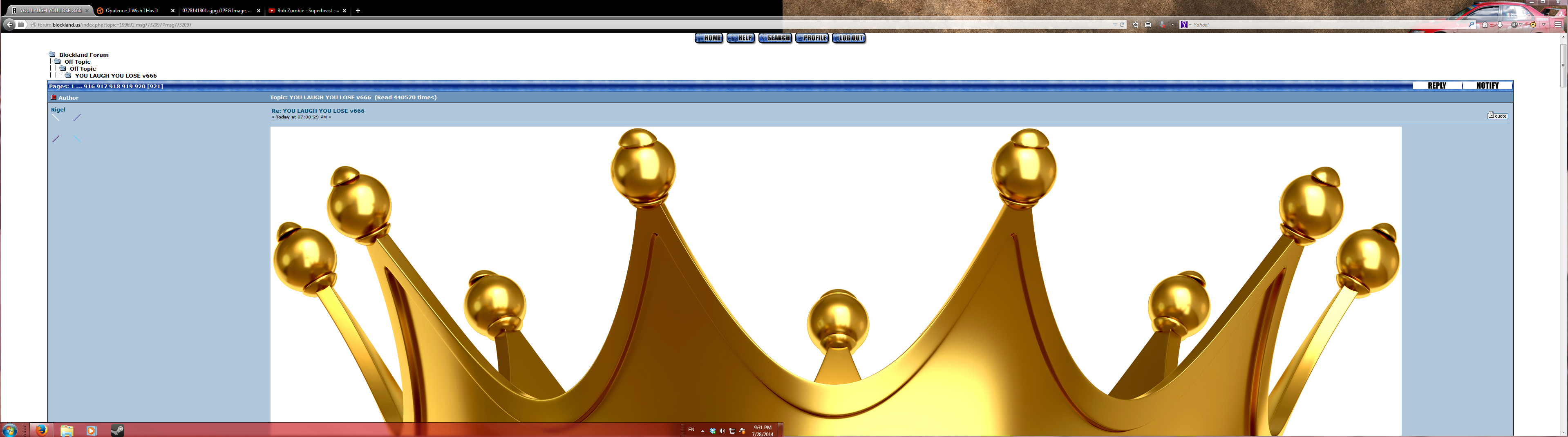Click the HOME forum button
Viewport: 1568px width, 437px height.
pos(709,38)
